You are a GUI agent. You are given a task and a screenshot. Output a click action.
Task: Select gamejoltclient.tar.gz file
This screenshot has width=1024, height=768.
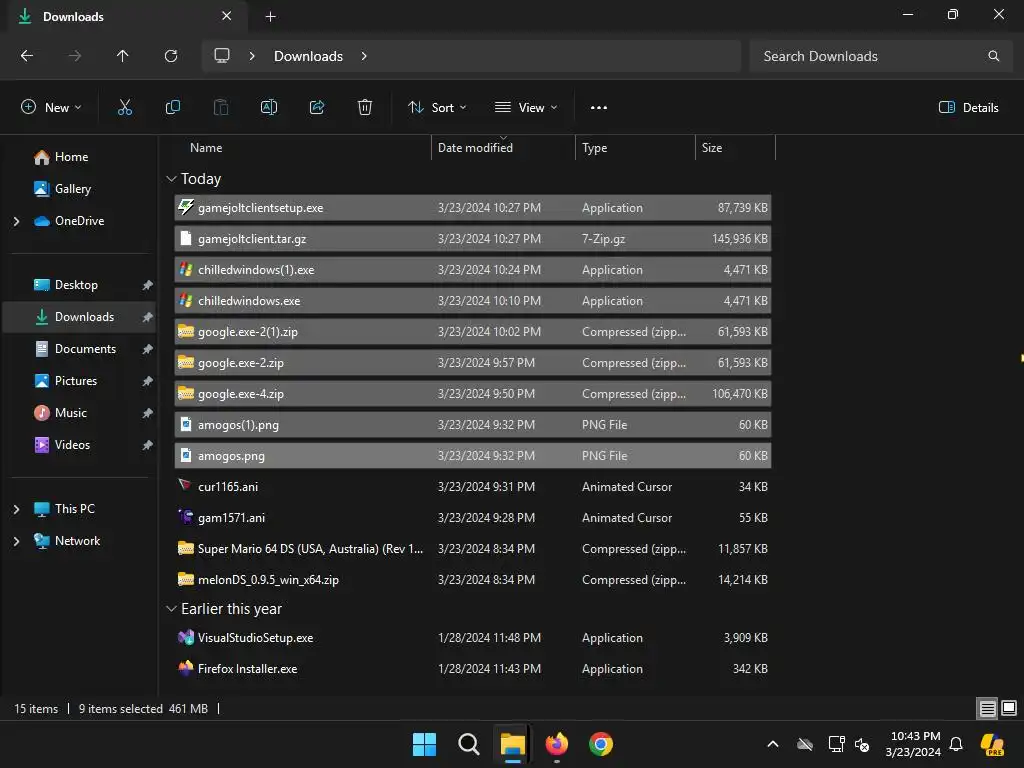pos(473,239)
